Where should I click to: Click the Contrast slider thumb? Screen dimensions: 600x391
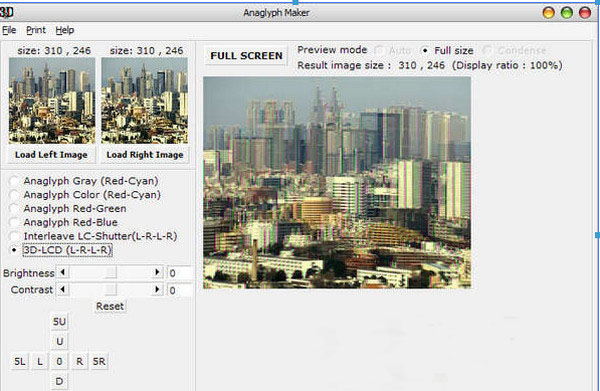(111, 290)
